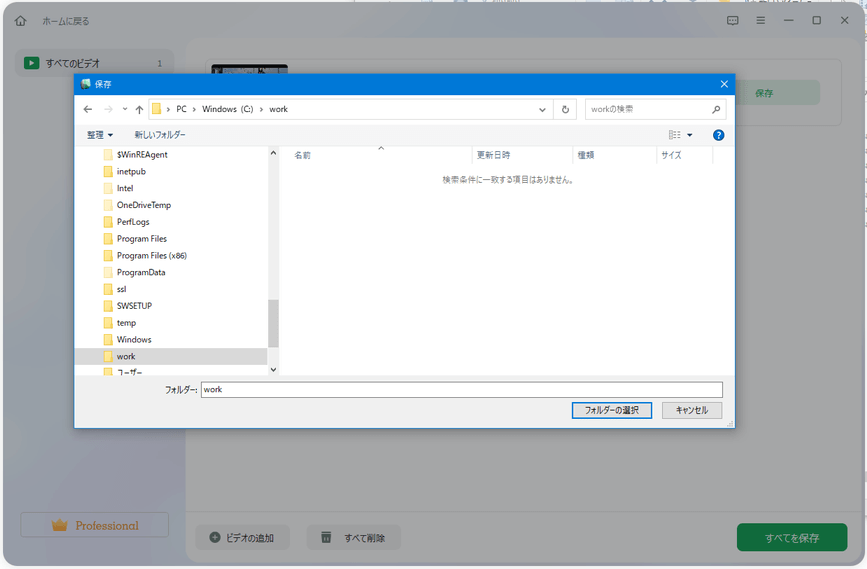The height and width of the screenshot is (569, 867).
Task: Refresh the work folder listing
Action: pos(566,109)
